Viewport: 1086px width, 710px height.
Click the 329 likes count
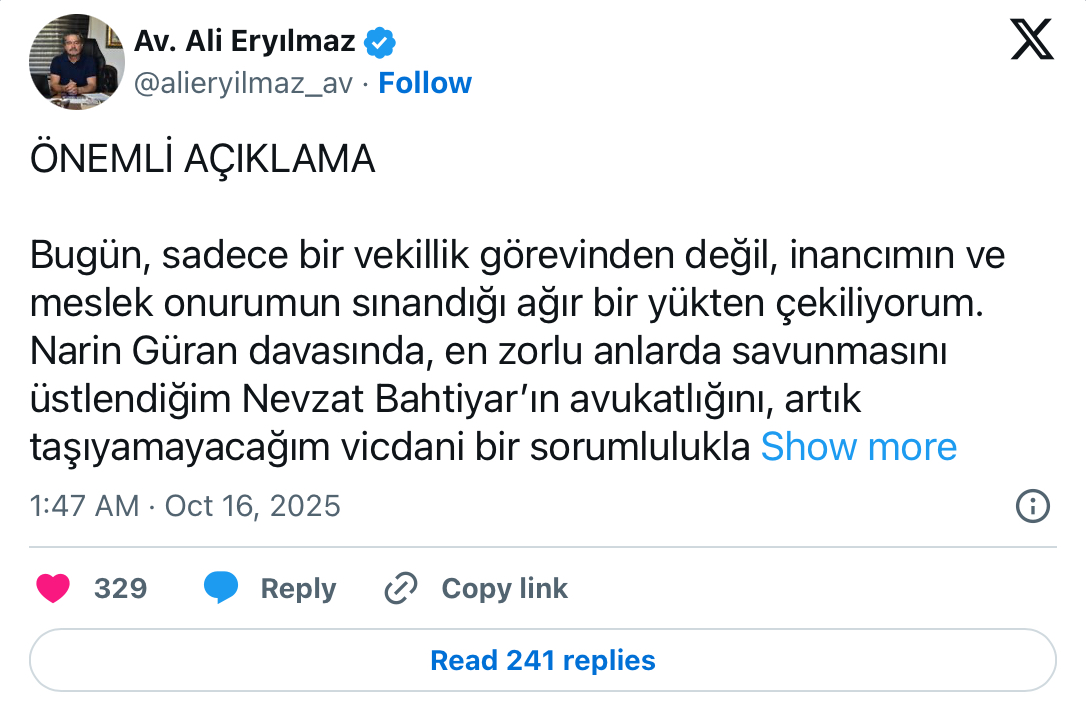120,589
